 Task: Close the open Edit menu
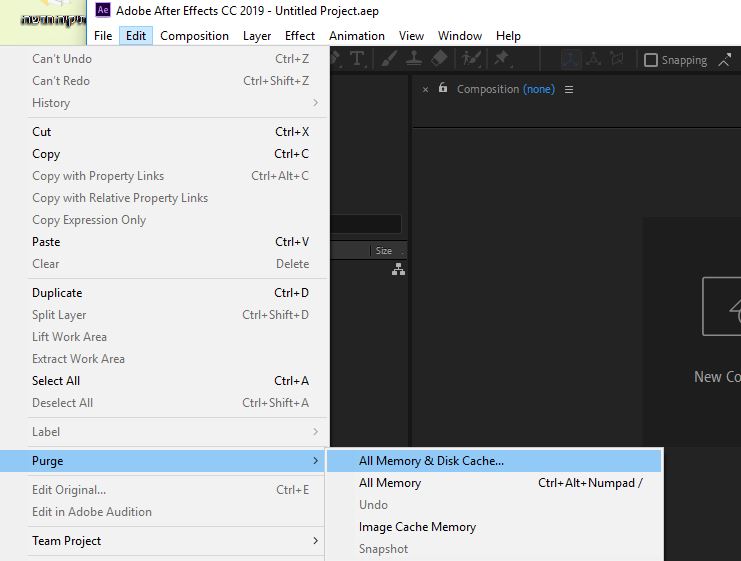coord(136,36)
